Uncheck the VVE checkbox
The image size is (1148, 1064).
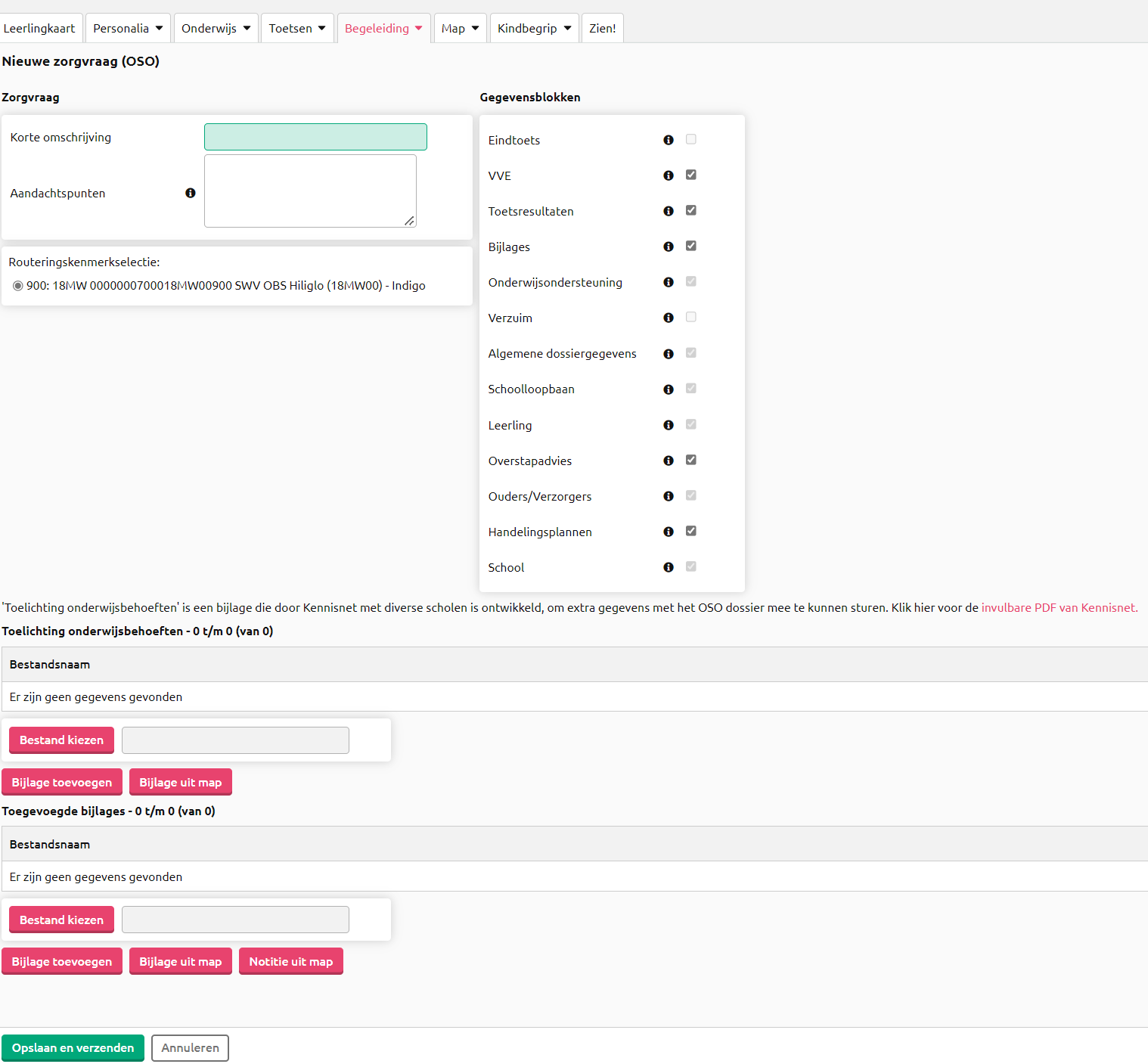click(x=691, y=175)
